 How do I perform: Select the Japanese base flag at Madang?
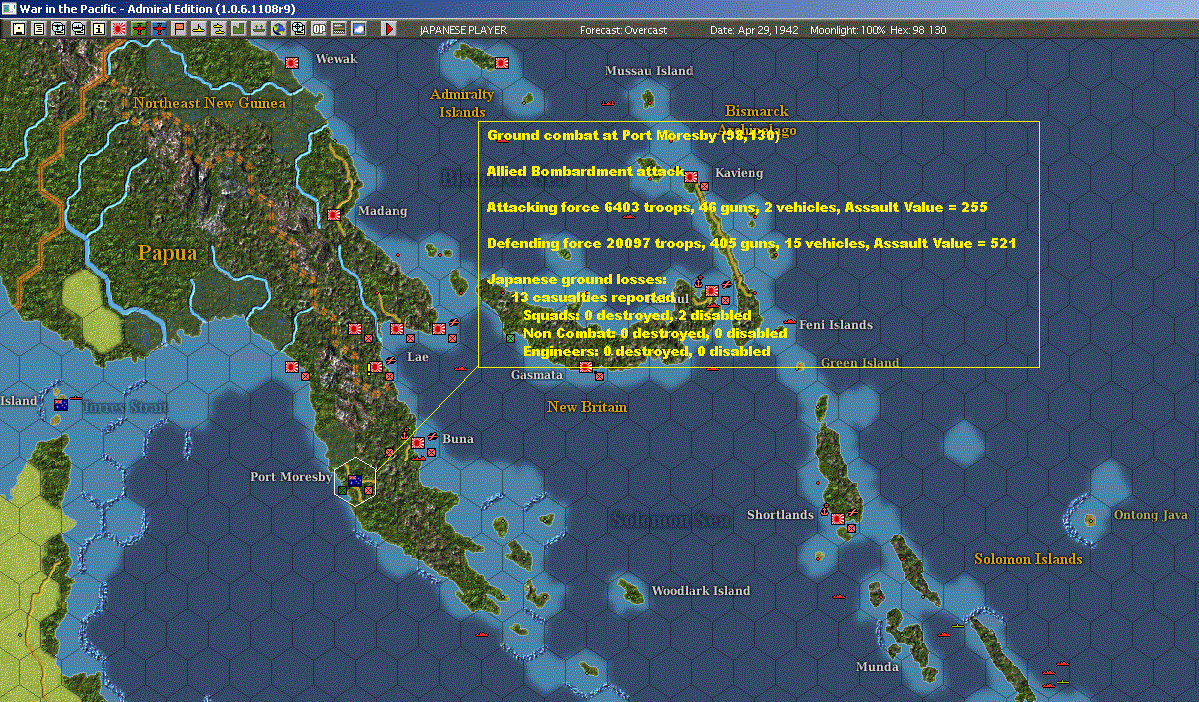point(334,215)
